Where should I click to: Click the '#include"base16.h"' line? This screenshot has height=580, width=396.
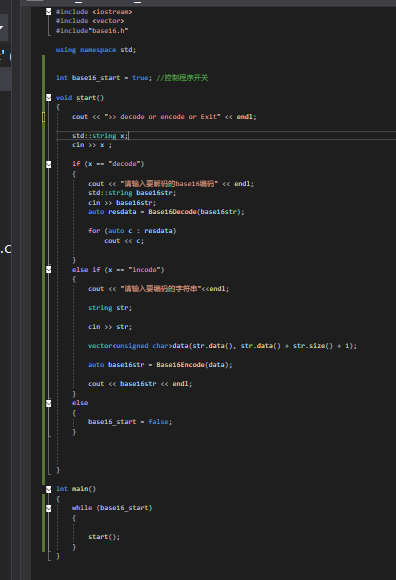point(92,31)
